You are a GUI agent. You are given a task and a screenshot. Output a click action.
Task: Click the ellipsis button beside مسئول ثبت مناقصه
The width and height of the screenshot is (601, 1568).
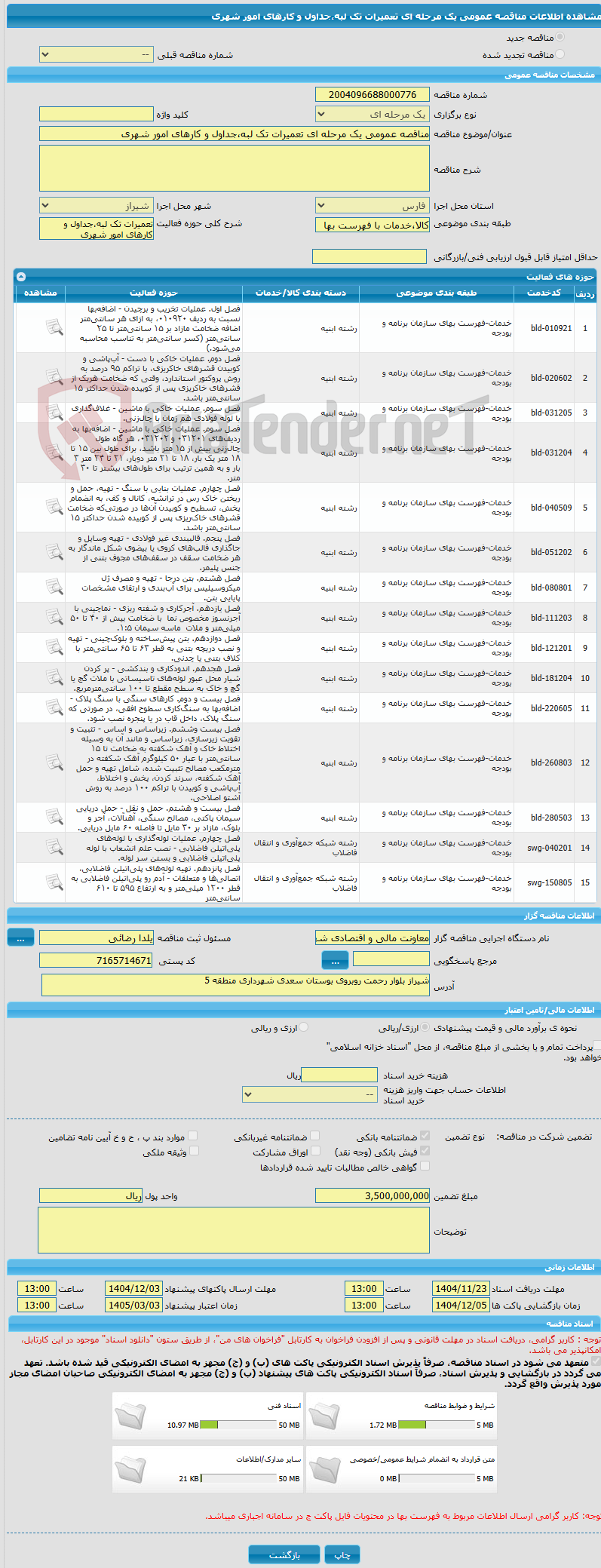pyautogui.click(x=20, y=937)
